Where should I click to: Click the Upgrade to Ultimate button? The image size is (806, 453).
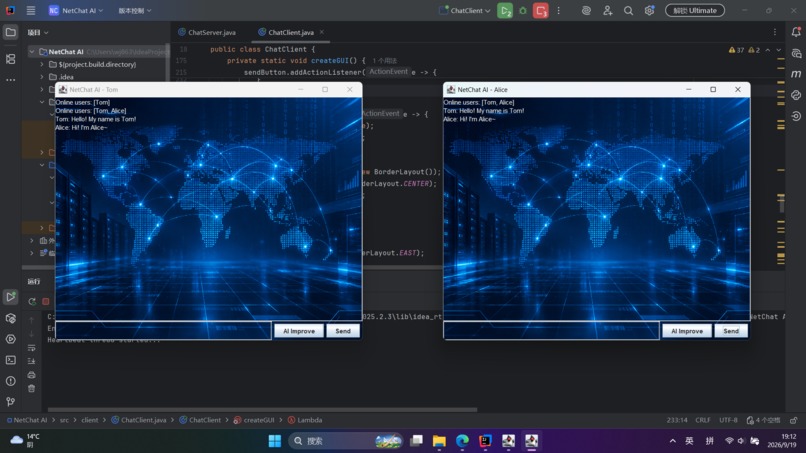click(x=695, y=10)
